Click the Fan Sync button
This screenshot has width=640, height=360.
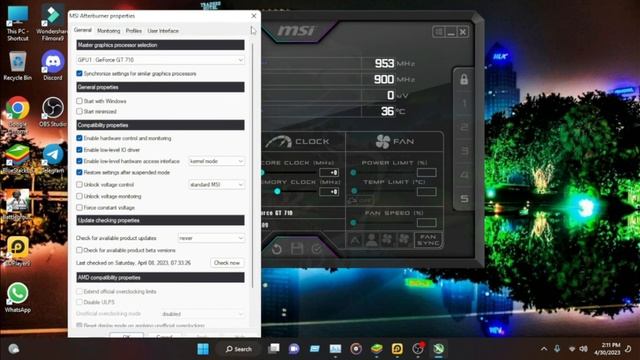(x=428, y=240)
